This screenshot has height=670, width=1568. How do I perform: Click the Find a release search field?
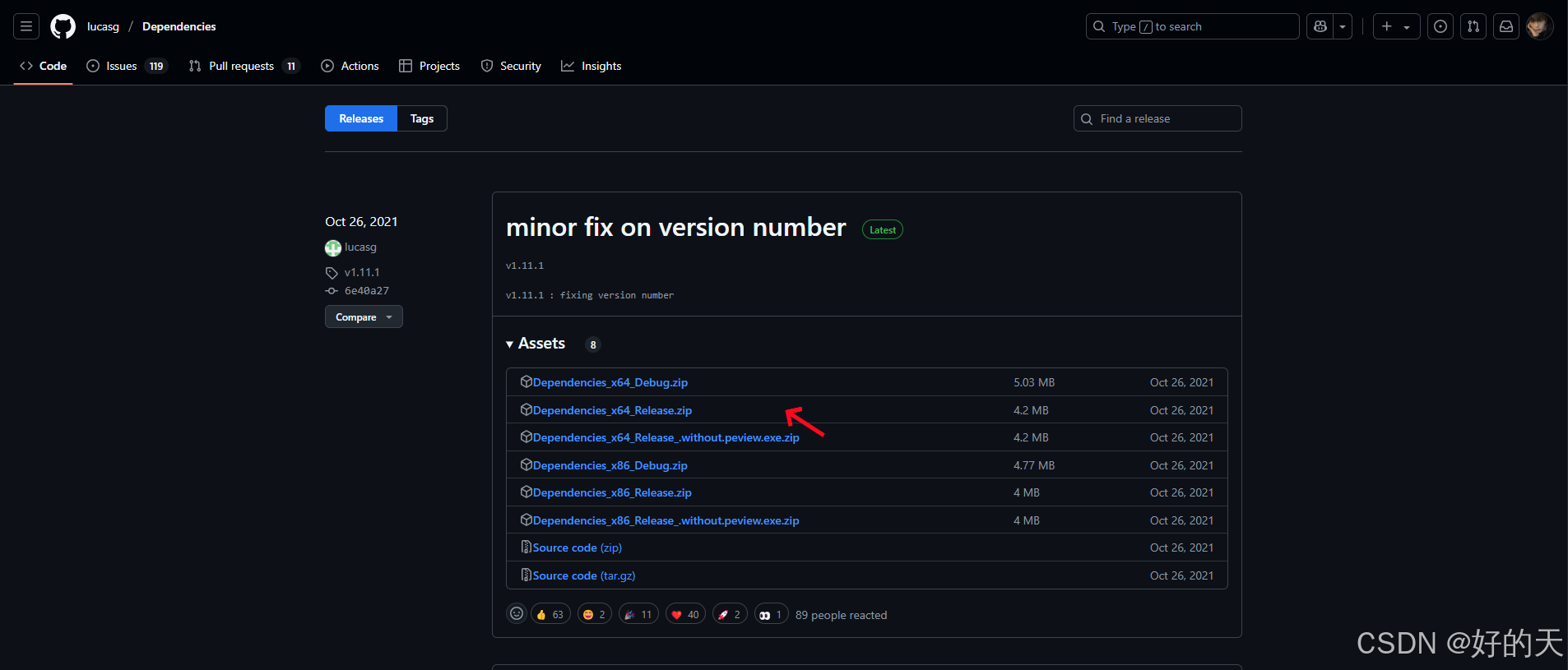point(1157,118)
